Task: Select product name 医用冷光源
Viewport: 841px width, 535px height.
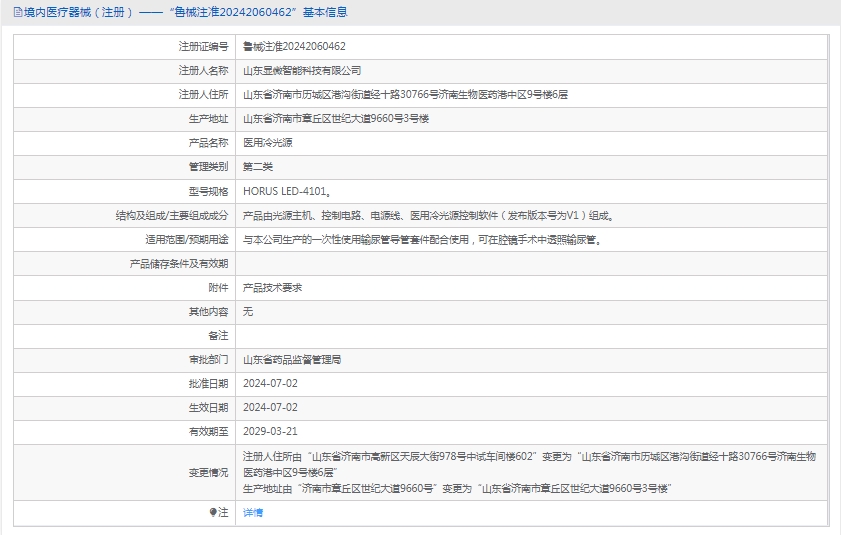Action: [268, 143]
